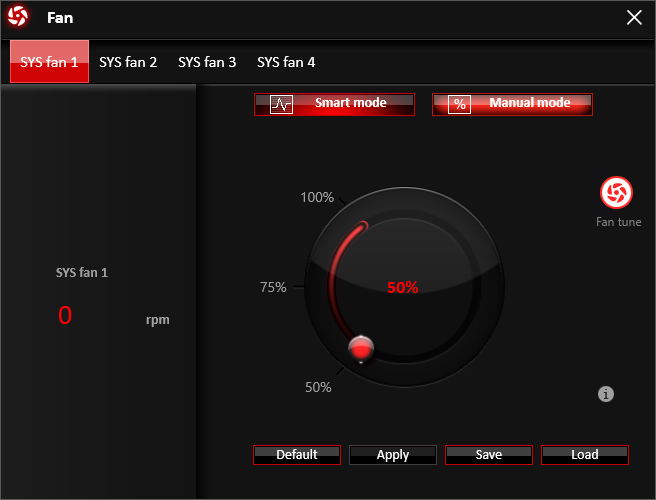Click the red knob on the dial
Image resolution: width=656 pixels, height=500 pixels.
click(361, 348)
